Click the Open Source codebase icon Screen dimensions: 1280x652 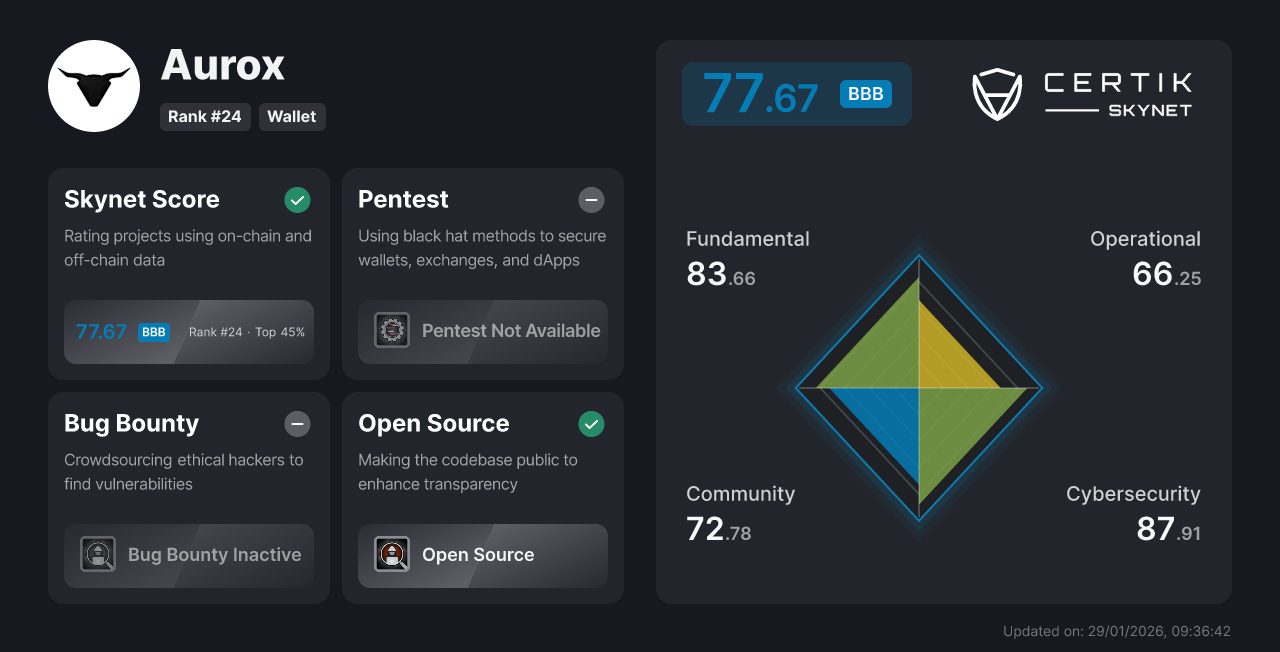coord(391,554)
